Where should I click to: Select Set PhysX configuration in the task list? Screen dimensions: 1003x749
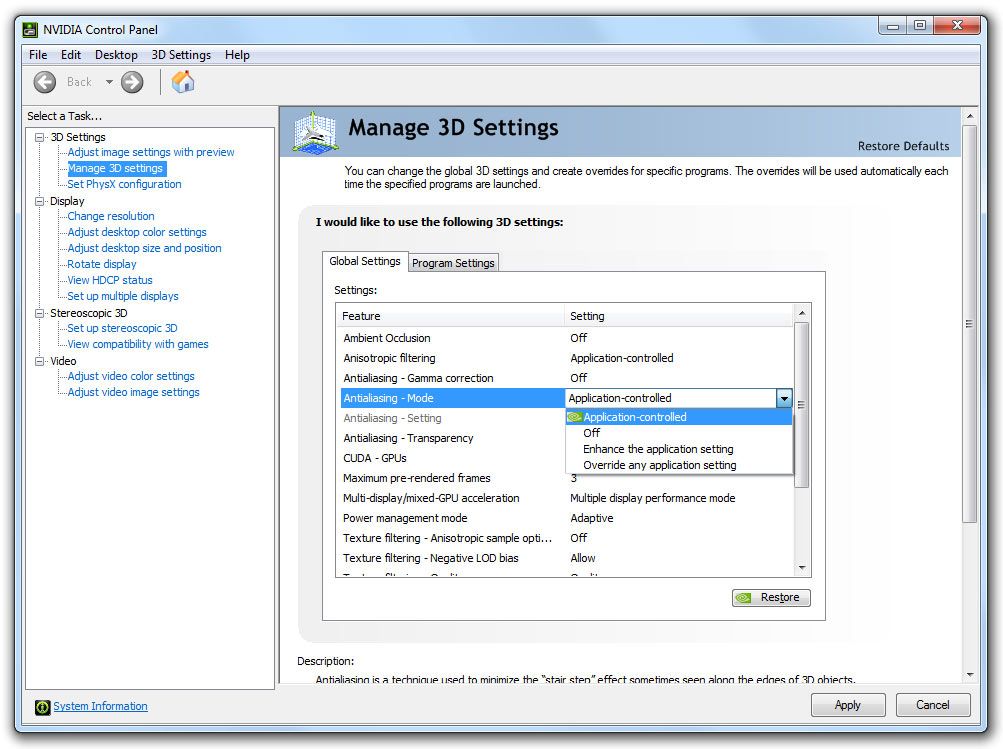(x=123, y=184)
